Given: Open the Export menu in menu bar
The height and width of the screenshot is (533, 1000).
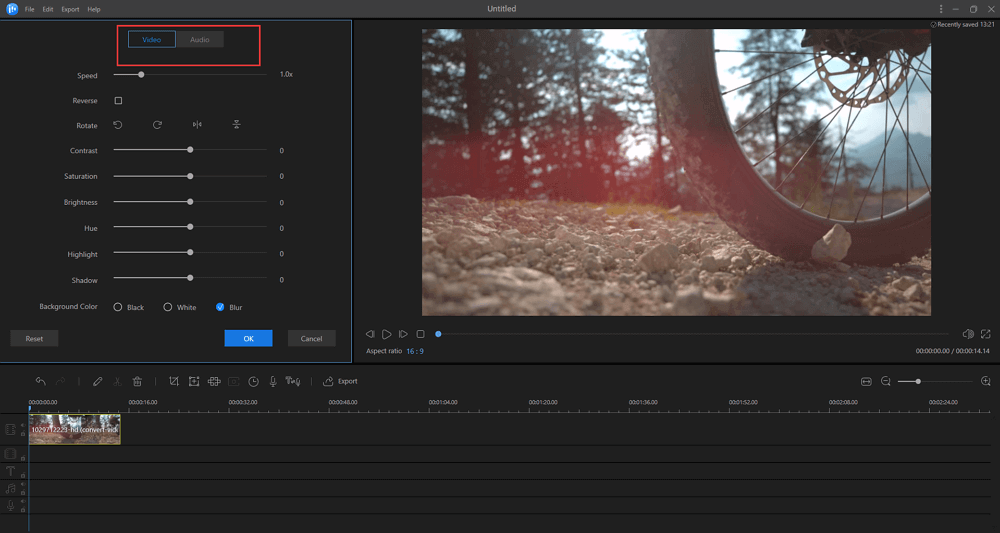Looking at the screenshot, I should pos(70,10).
